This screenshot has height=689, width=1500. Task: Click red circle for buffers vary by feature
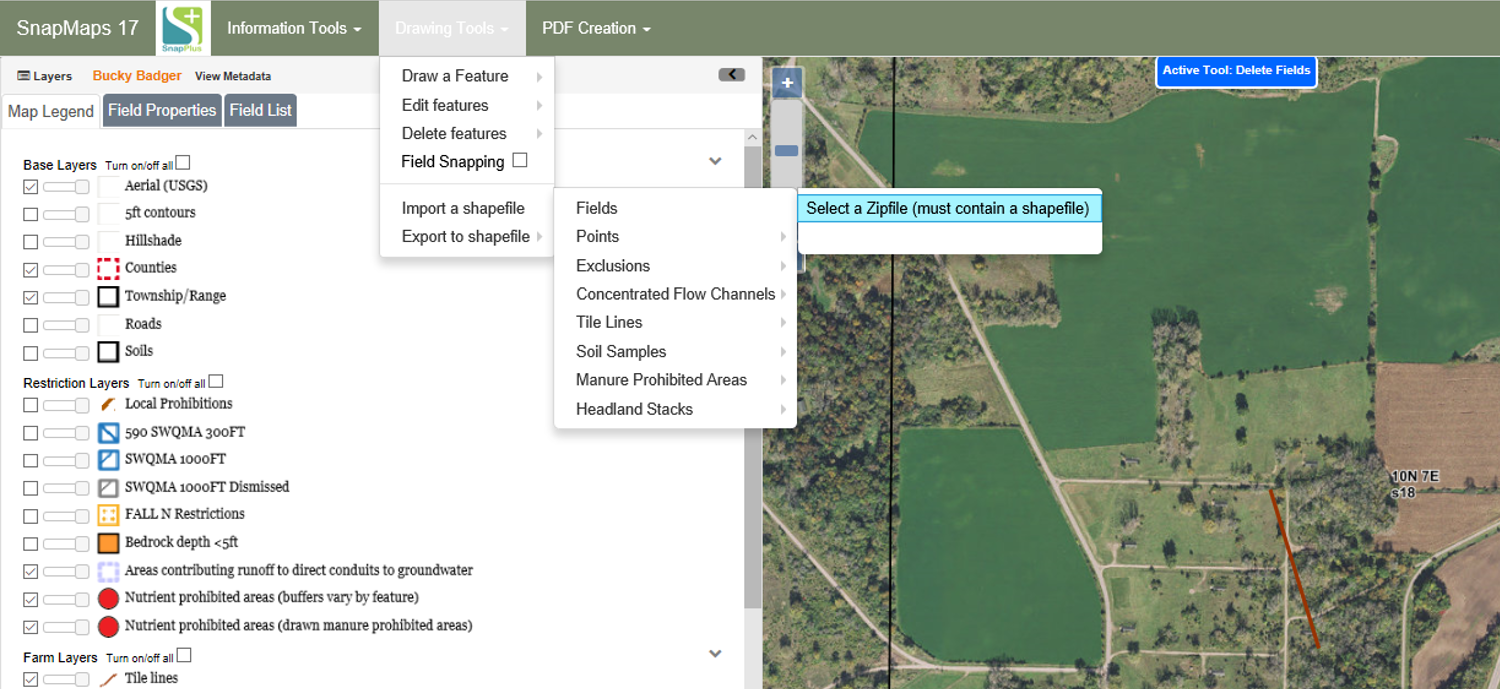pos(108,599)
